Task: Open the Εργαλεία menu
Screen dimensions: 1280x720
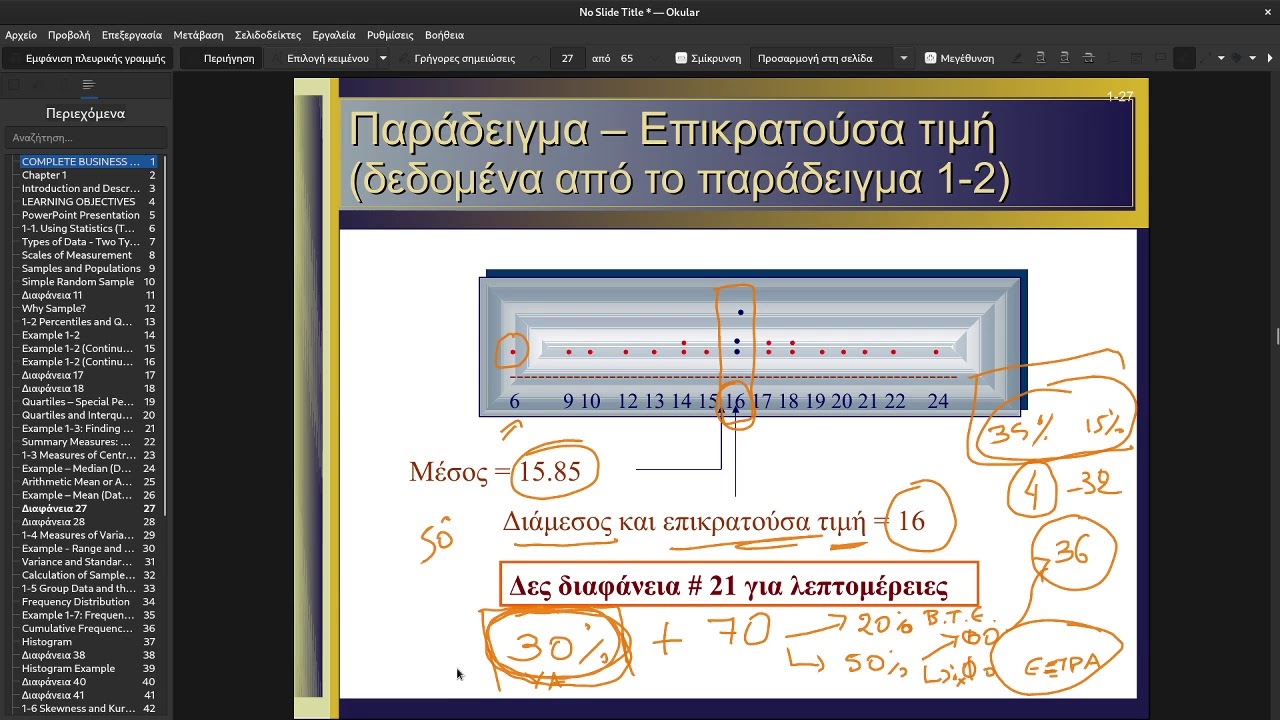Action: coord(334,35)
